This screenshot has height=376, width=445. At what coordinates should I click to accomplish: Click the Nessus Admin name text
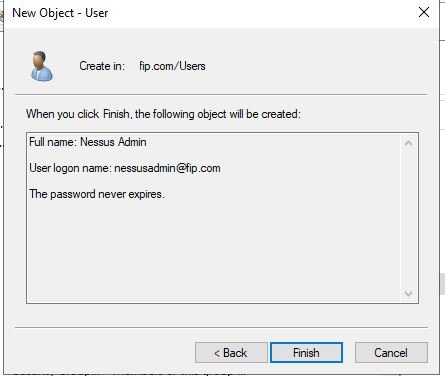coord(113,142)
